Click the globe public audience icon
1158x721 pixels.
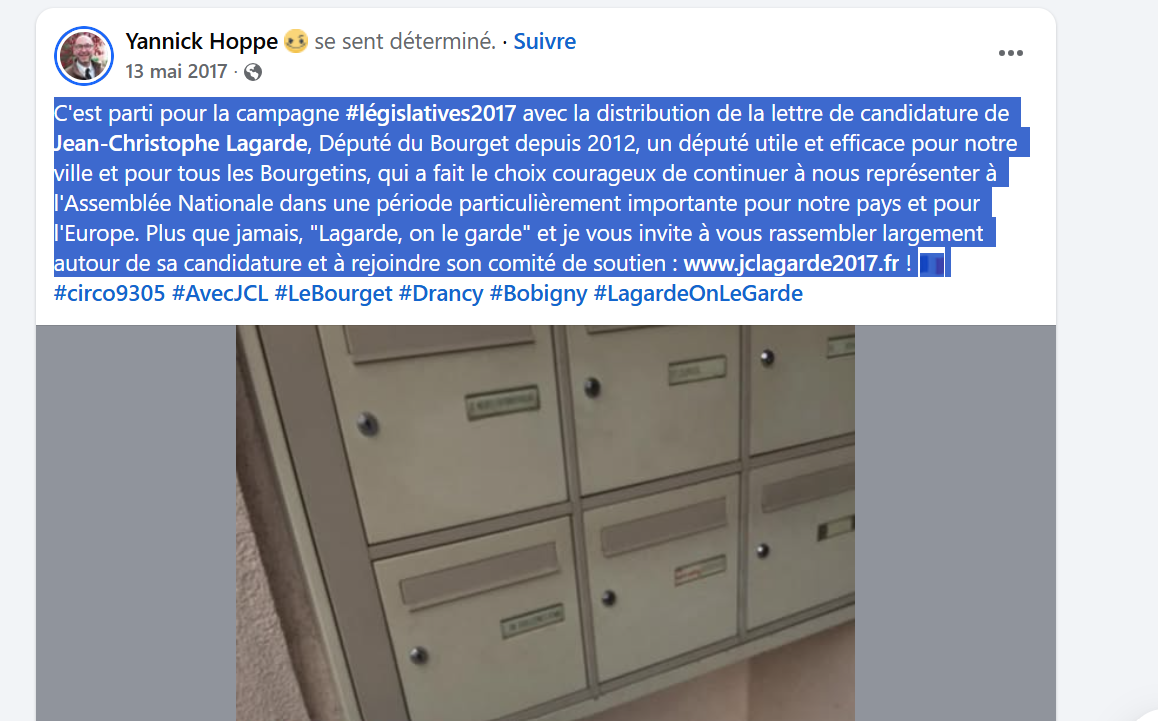click(x=253, y=72)
